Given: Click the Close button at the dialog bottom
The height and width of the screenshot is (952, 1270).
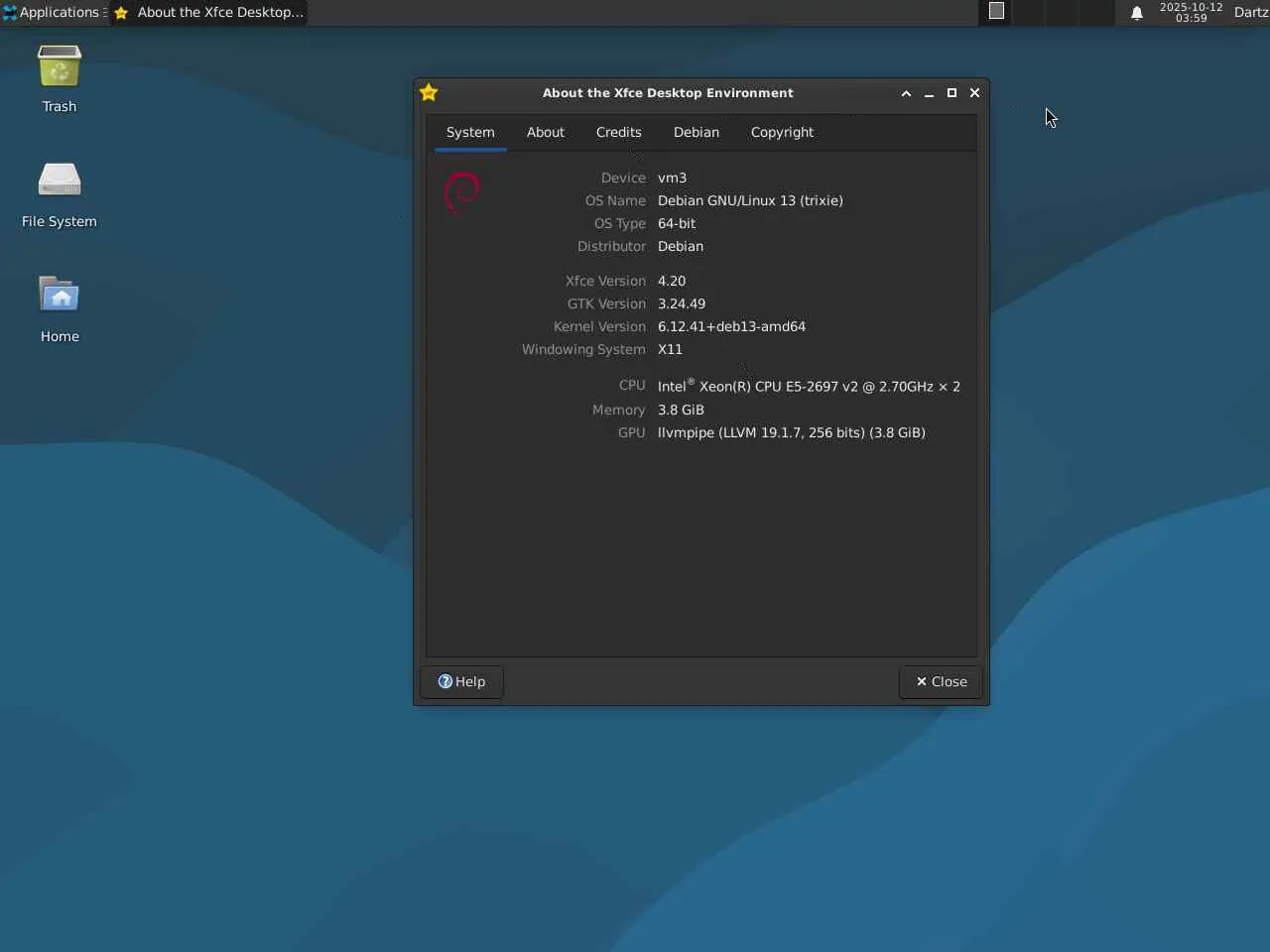Looking at the screenshot, I should (x=941, y=681).
